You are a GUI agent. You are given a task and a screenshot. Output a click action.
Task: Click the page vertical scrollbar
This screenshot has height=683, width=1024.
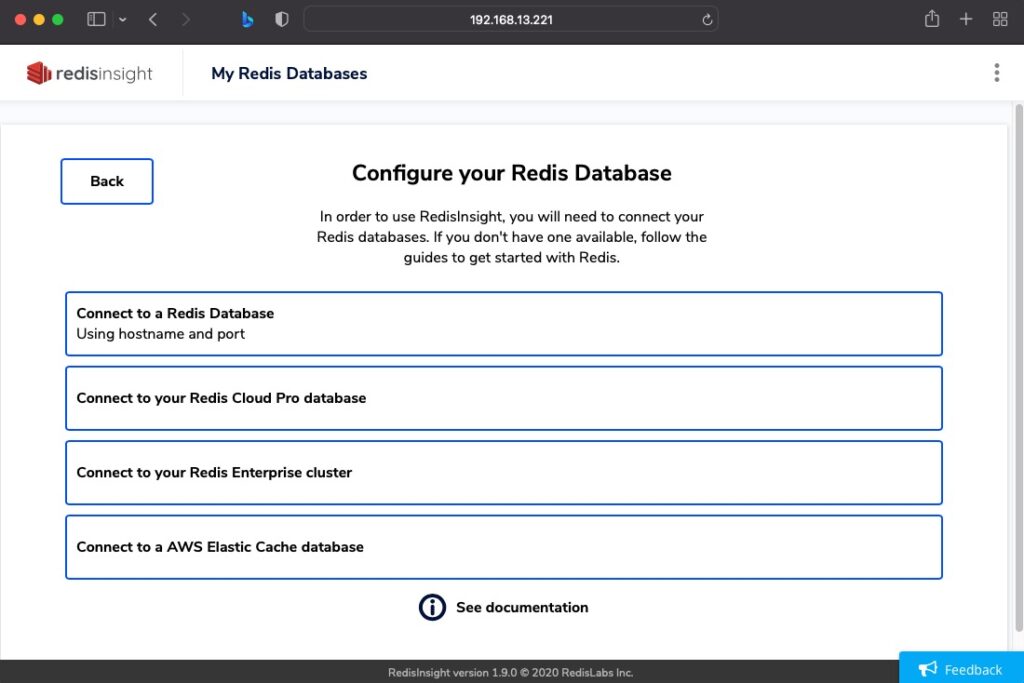[1019, 368]
